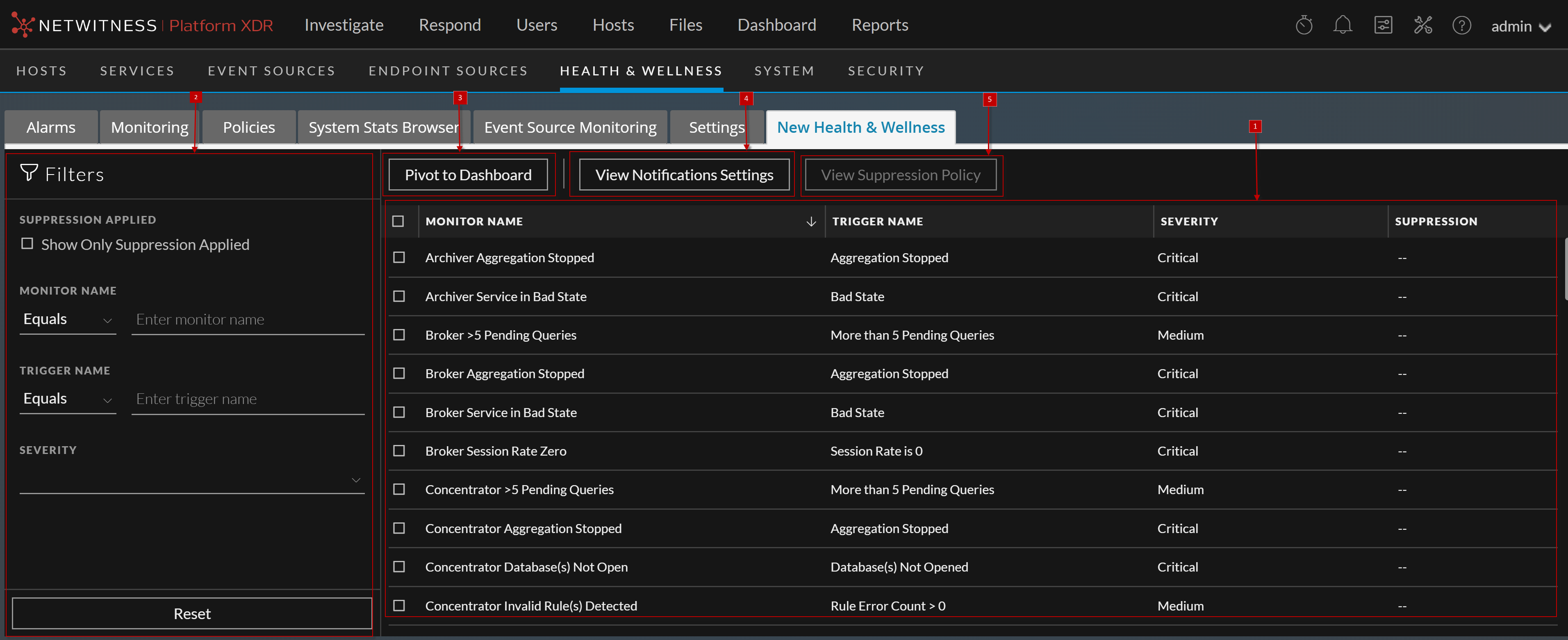The height and width of the screenshot is (640, 1568).
Task: Select the Broker Session Rate Zero row checkbox
Action: tap(399, 451)
